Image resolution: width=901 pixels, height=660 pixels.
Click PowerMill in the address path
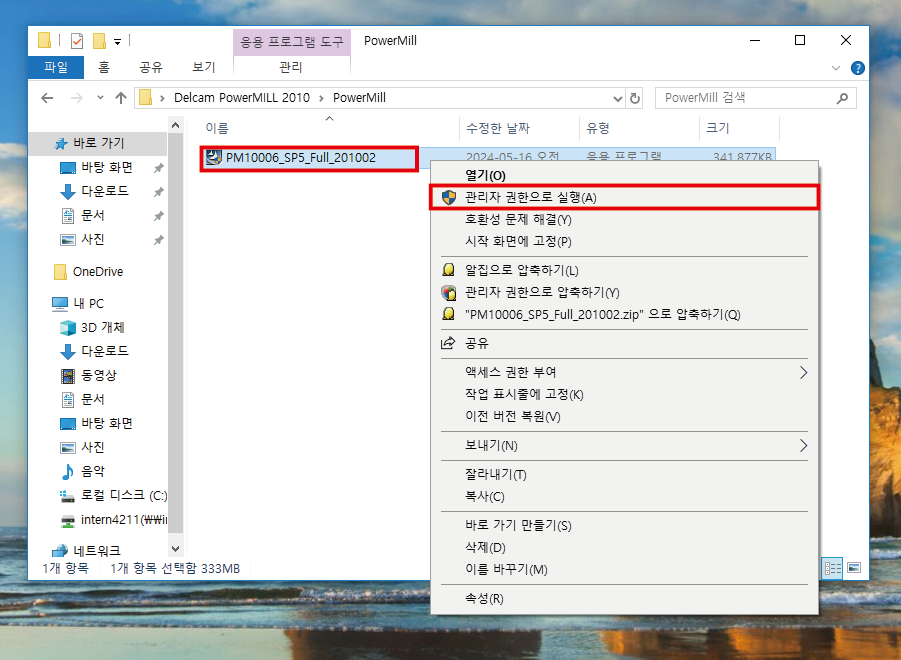pos(359,98)
